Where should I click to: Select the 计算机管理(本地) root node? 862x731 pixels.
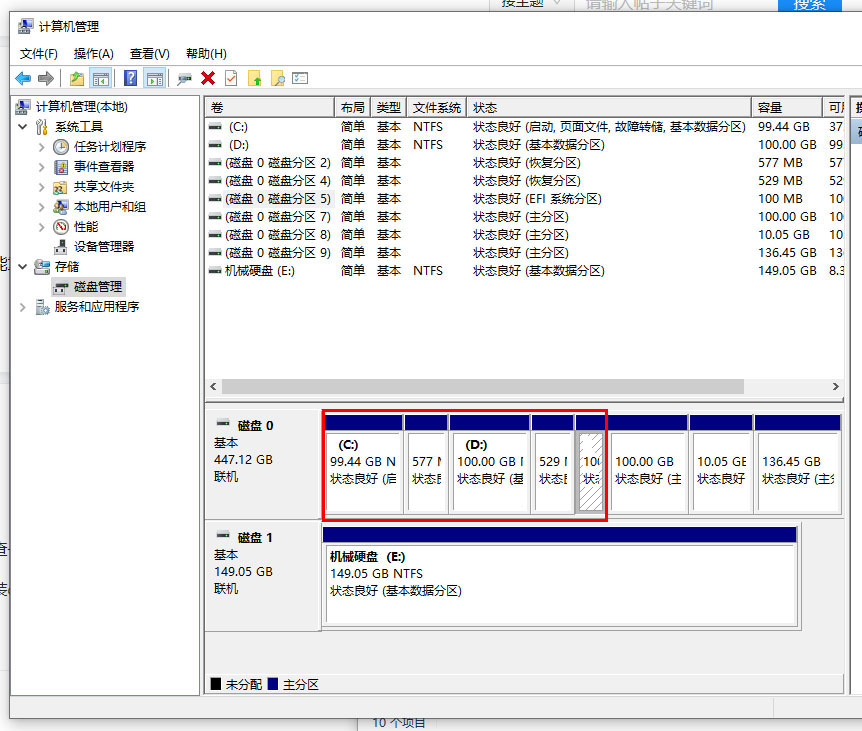tap(81, 107)
